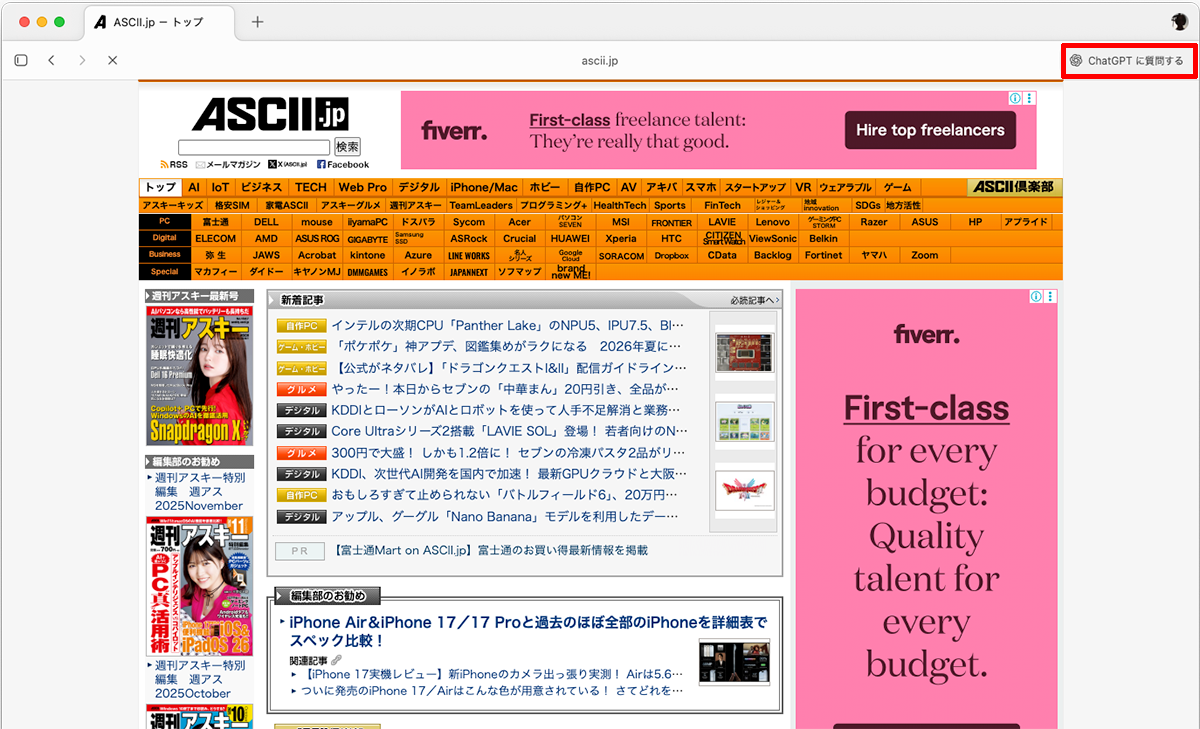Select the ASCII.jp – トップ browser tab
The height and width of the screenshot is (729, 1200).
pos(160,21)
